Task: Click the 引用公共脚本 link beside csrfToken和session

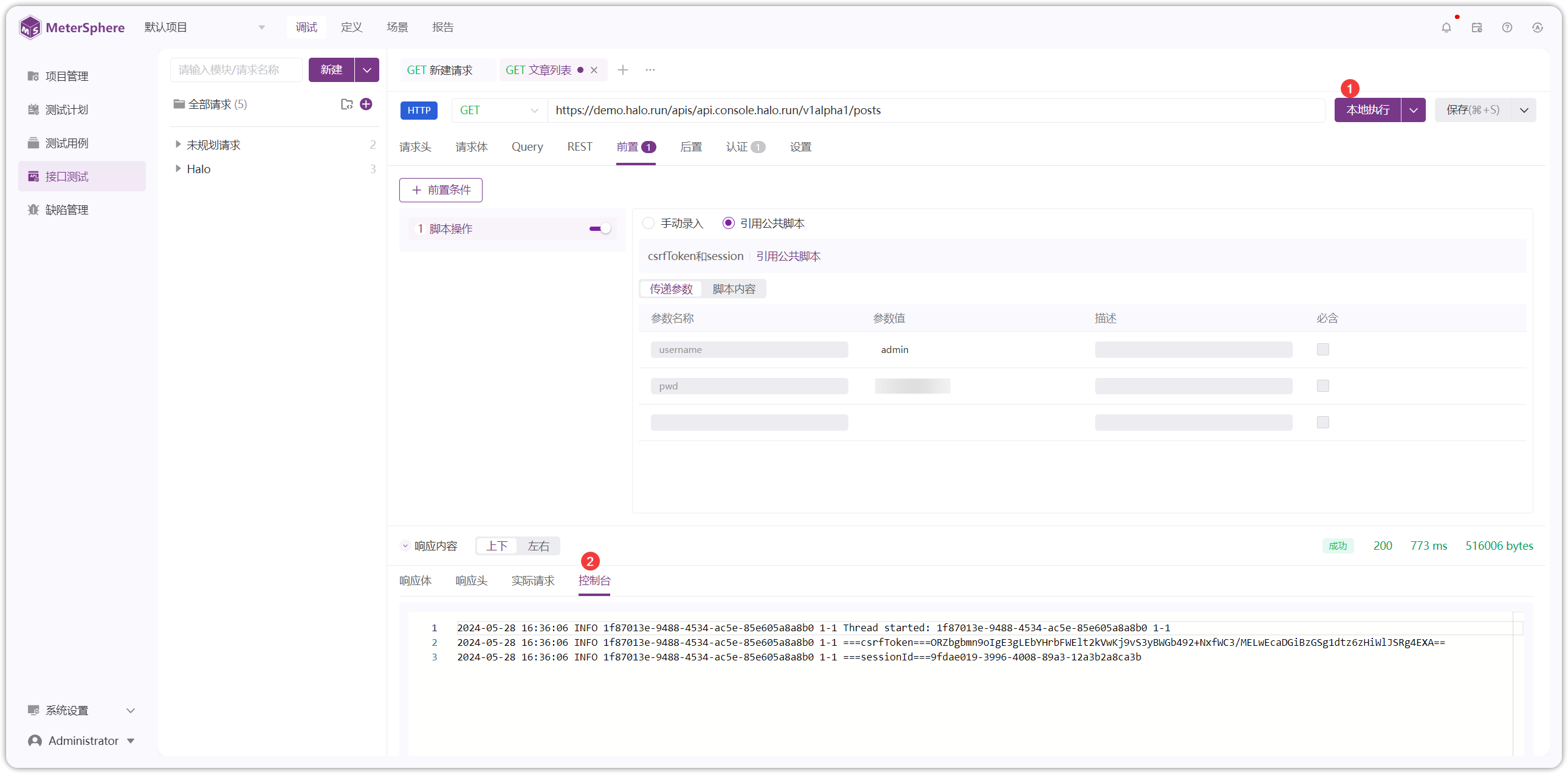Action: pos(788,256)
